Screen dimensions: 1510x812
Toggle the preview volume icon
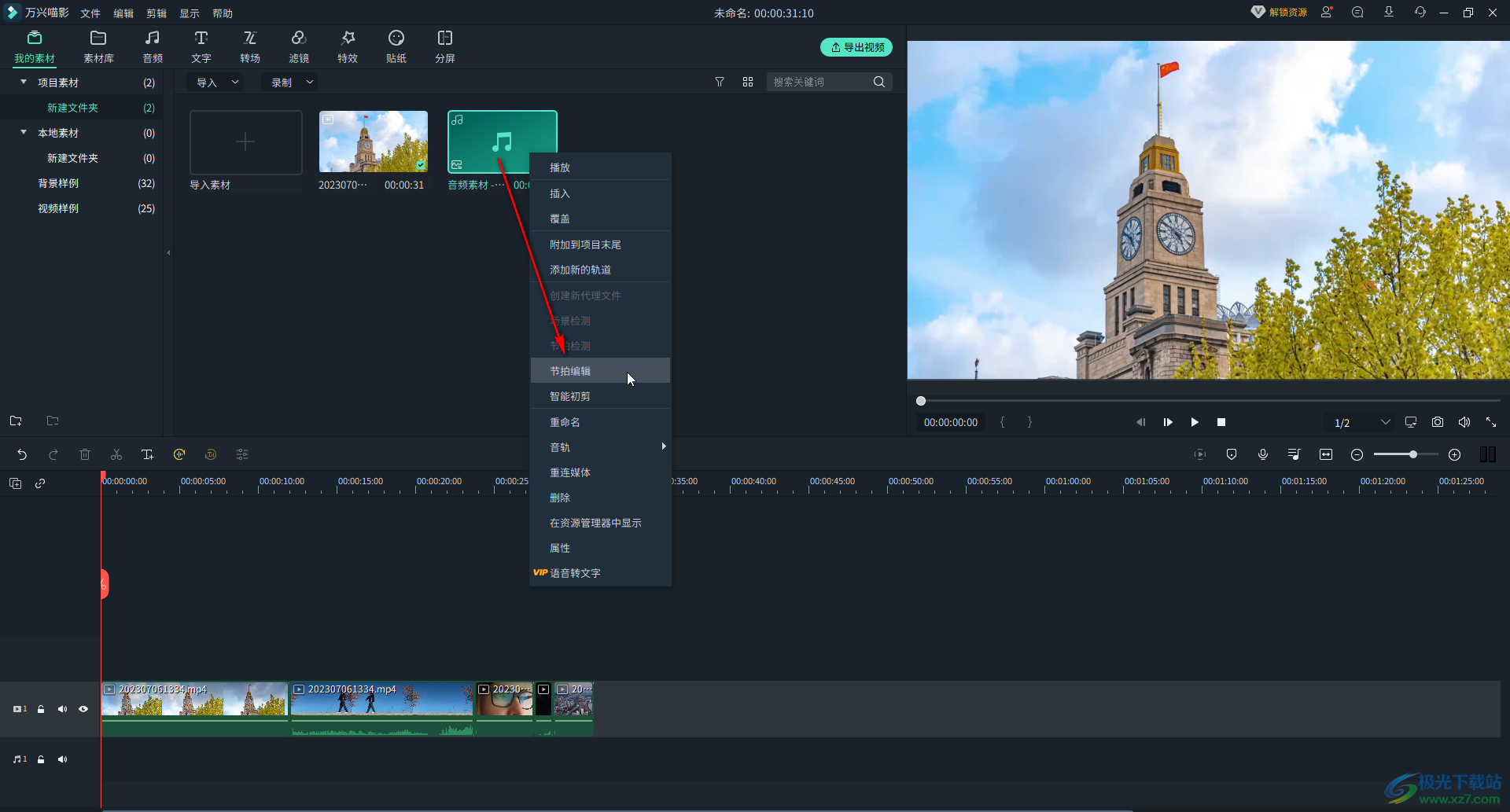(1464, 422)
